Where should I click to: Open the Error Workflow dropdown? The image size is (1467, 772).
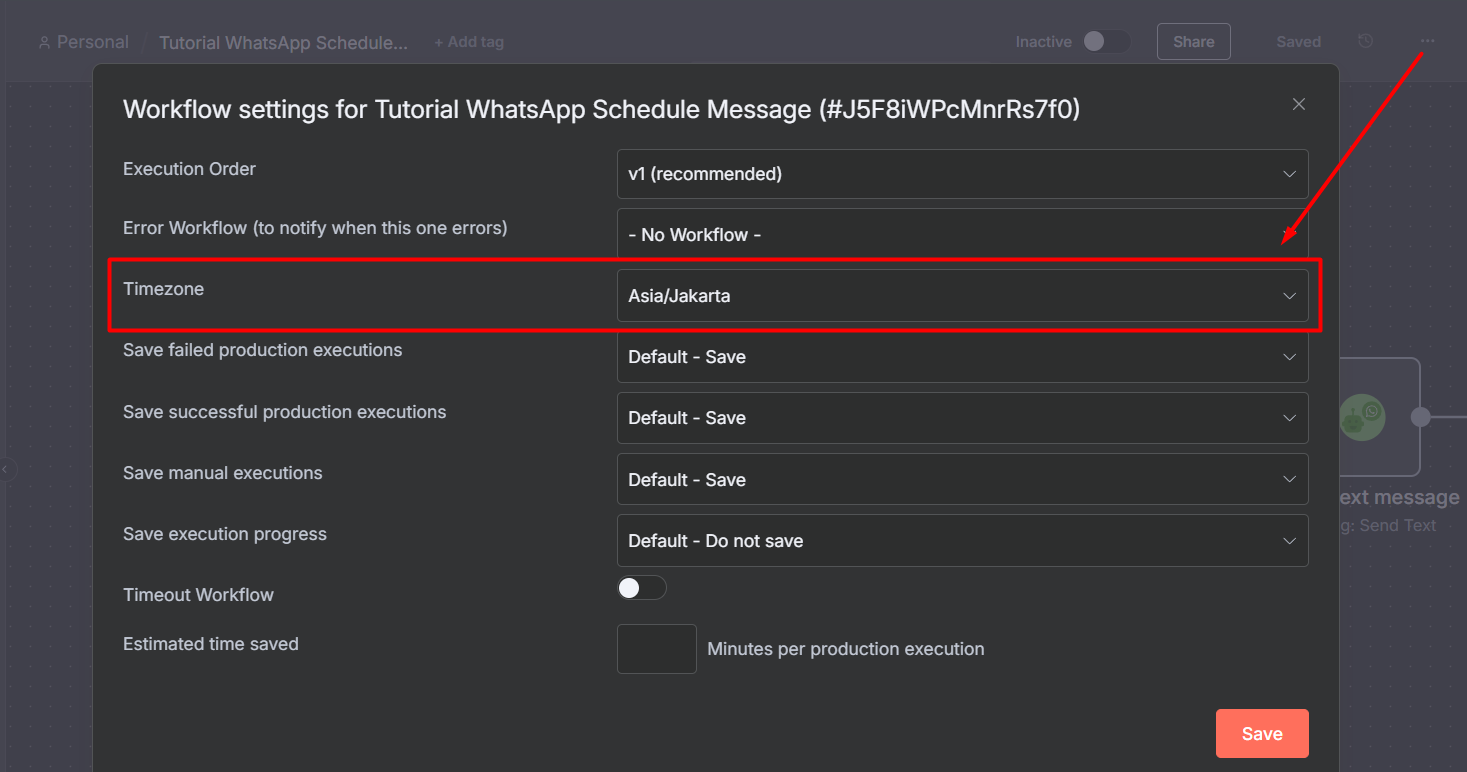pyautogui.click(x=962, y=234)
